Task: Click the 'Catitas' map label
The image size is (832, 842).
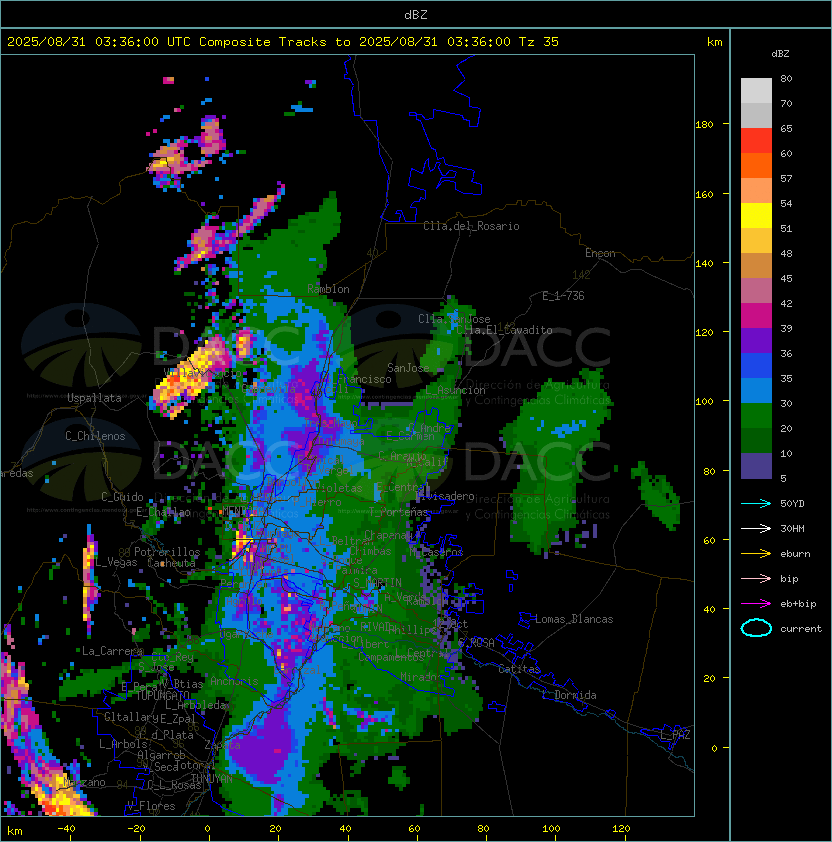Action: coord(519,669)
